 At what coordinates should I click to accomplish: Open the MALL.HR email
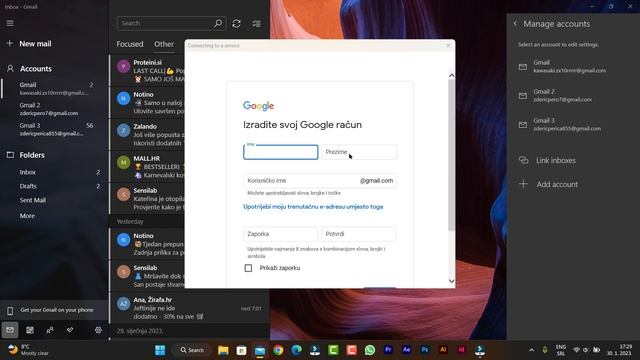click(x=147, y=167)
